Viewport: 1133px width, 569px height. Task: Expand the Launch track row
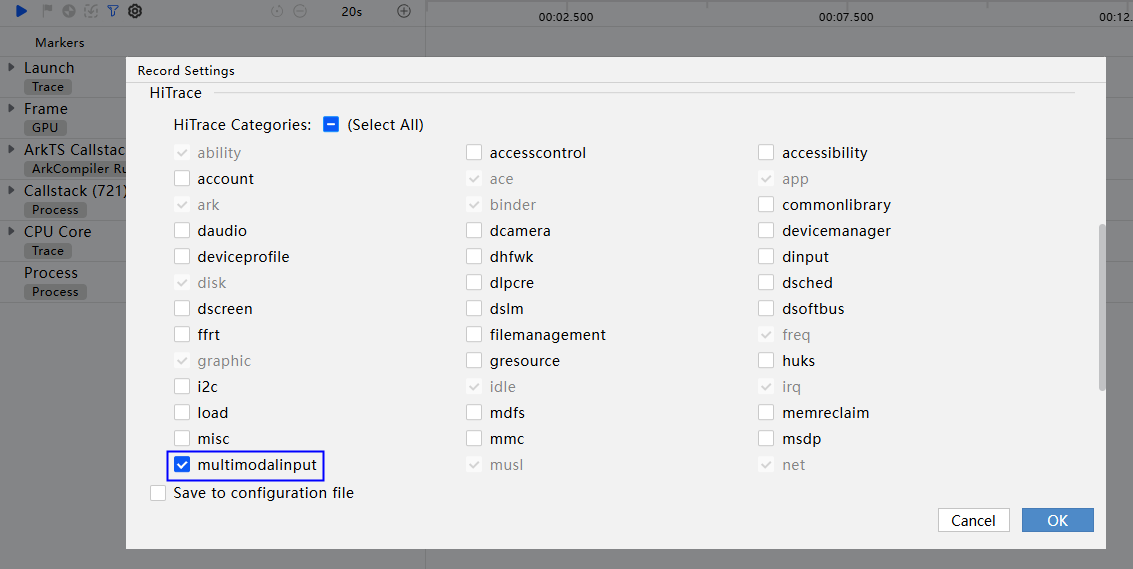[11, 67]
